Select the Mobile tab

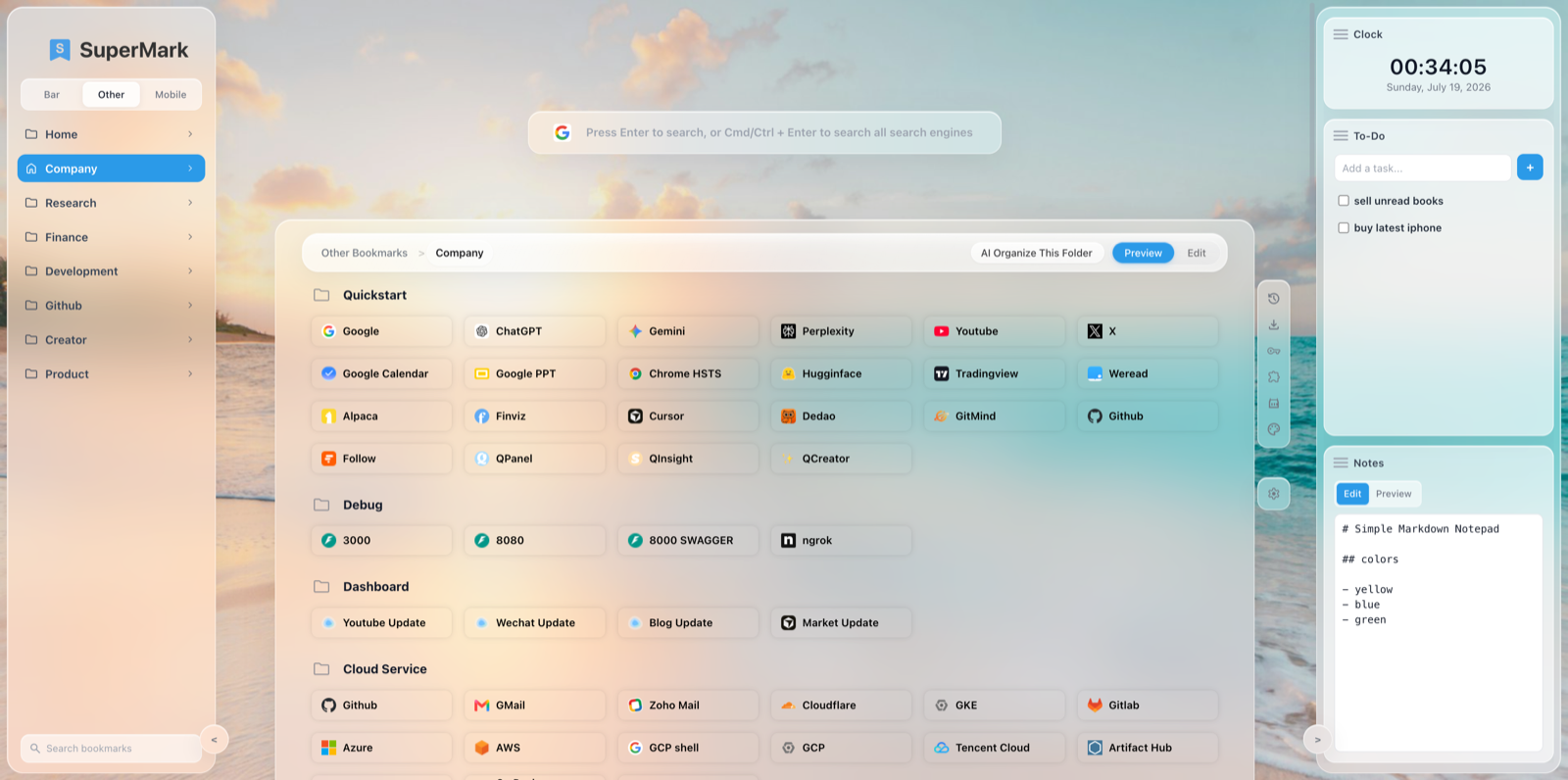coord(171,95)
